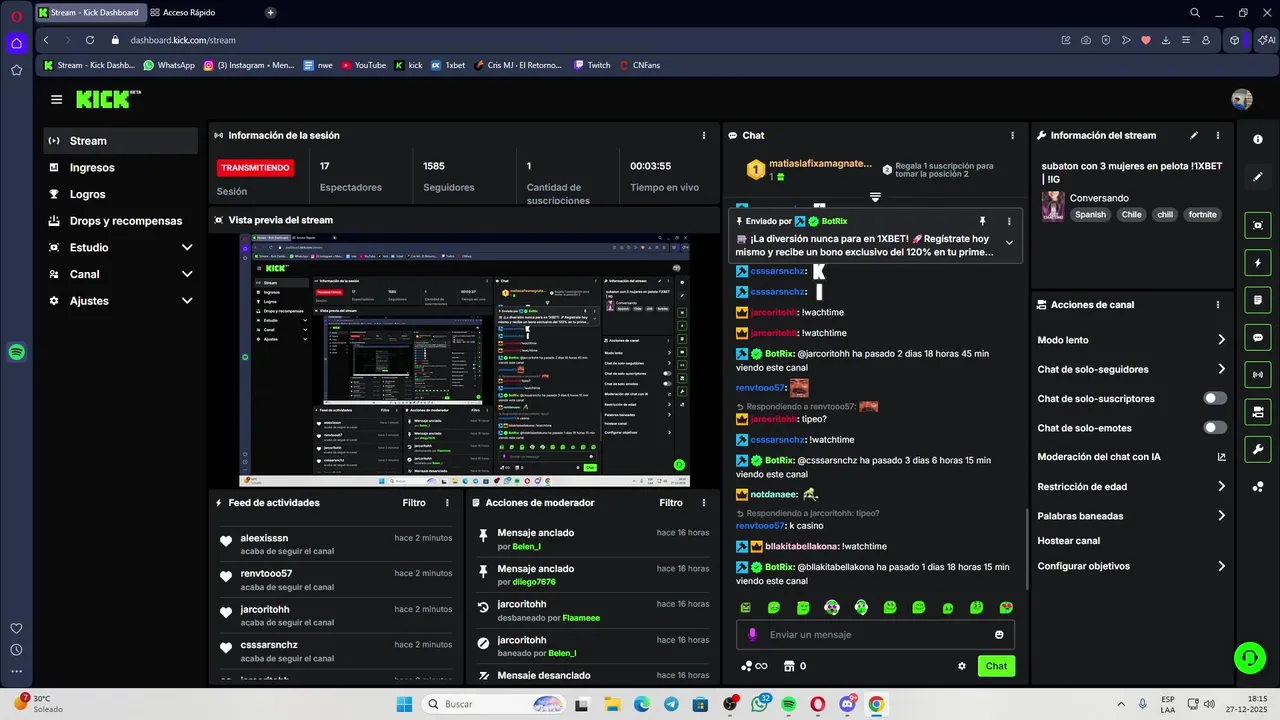
Task: Open Feed de actividades three-dot menu
Action: (x=447, y=503)
